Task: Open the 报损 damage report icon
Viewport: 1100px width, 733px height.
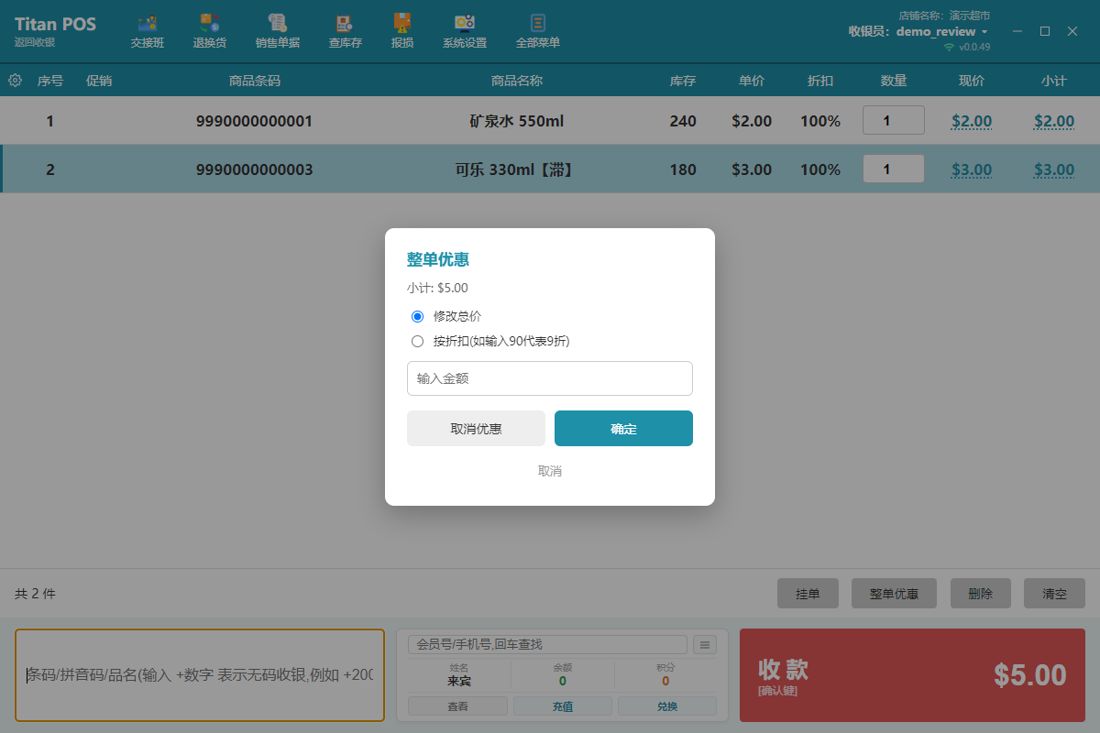Action: pos(402,32)
